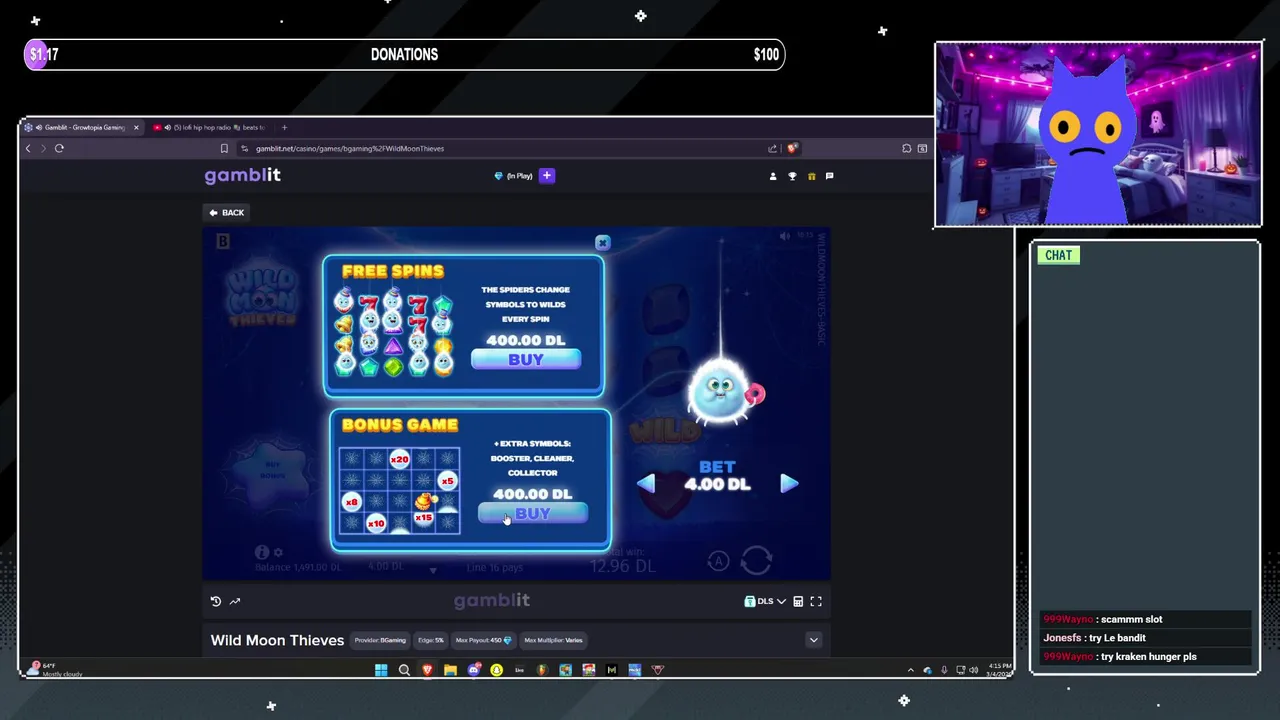Click the bet amount dropdown arrow
Image resolution: width=1280 pixels, height=720 pixels.
(x=433, y=570)
